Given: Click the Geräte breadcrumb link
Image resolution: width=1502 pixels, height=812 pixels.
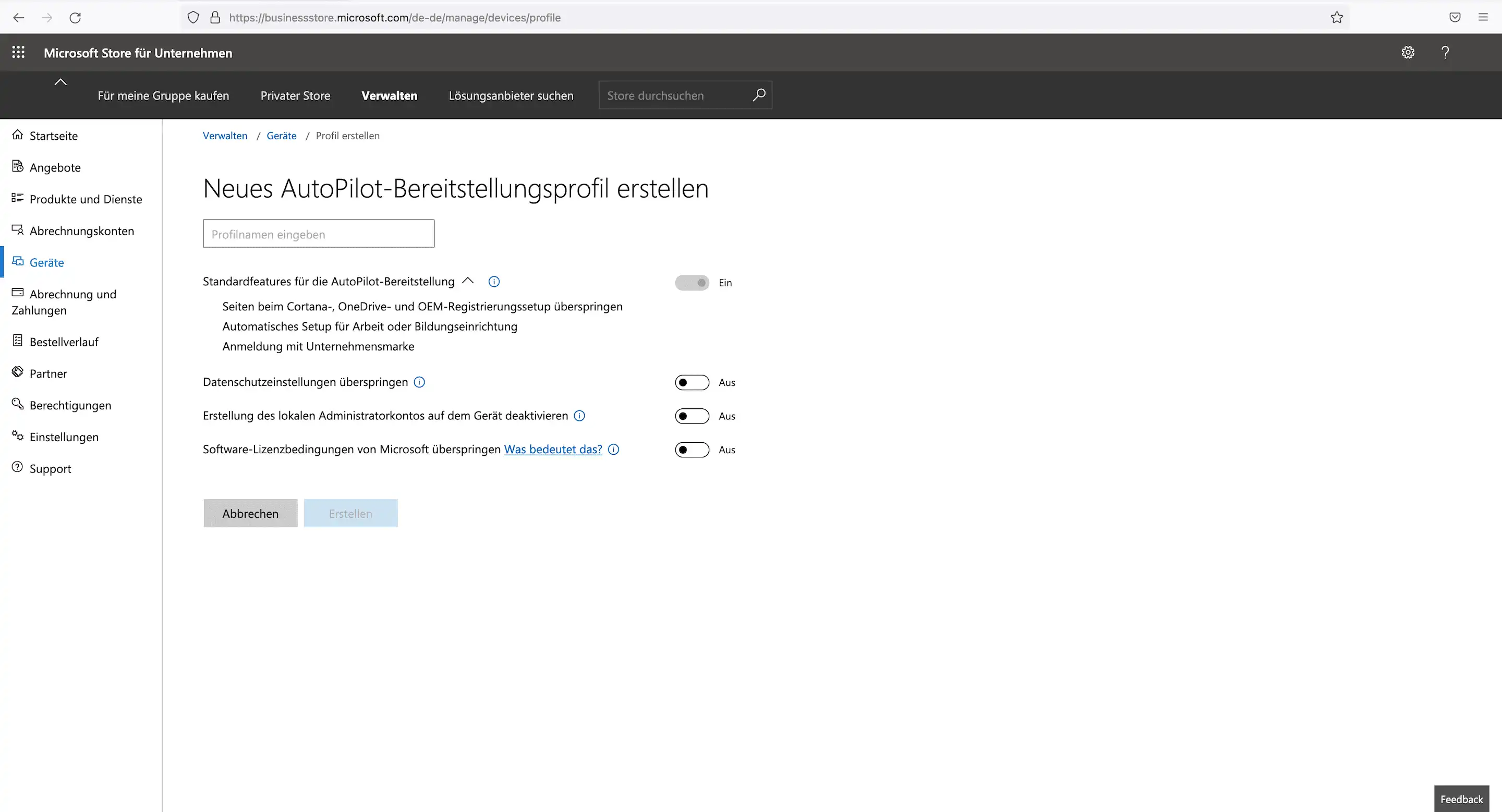Looking at the screenshot, I should (282, 136).
